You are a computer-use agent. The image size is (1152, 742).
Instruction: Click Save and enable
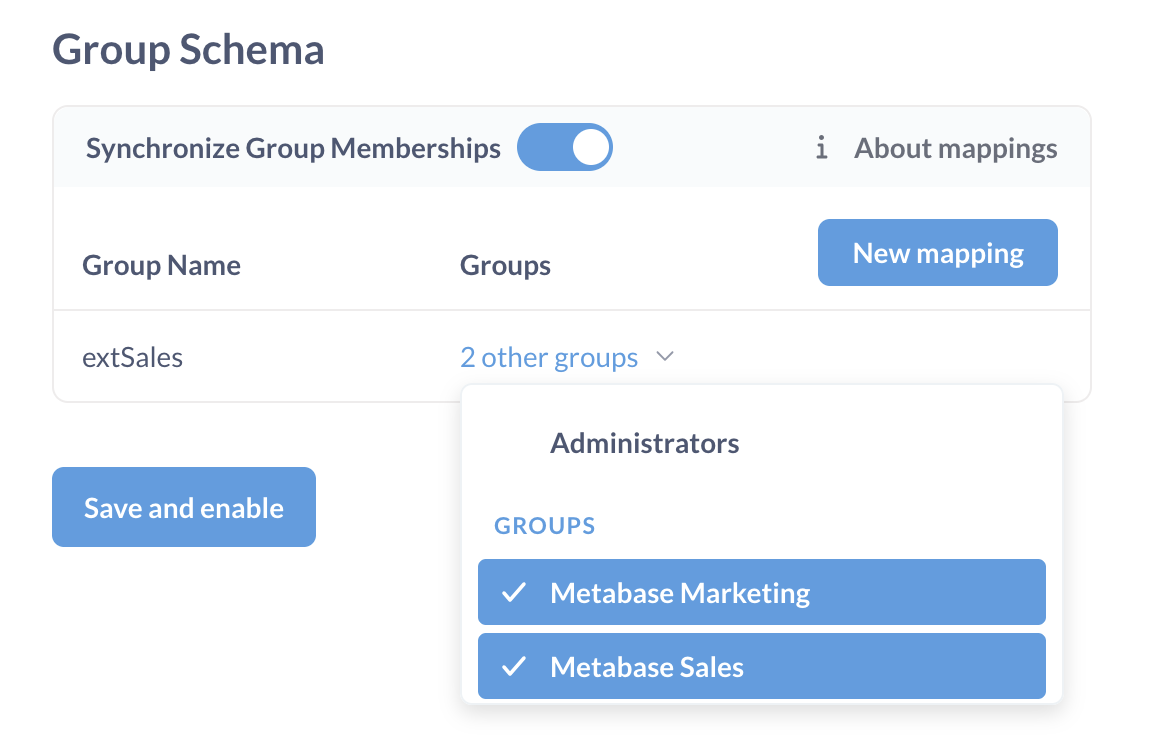[183, 507]
